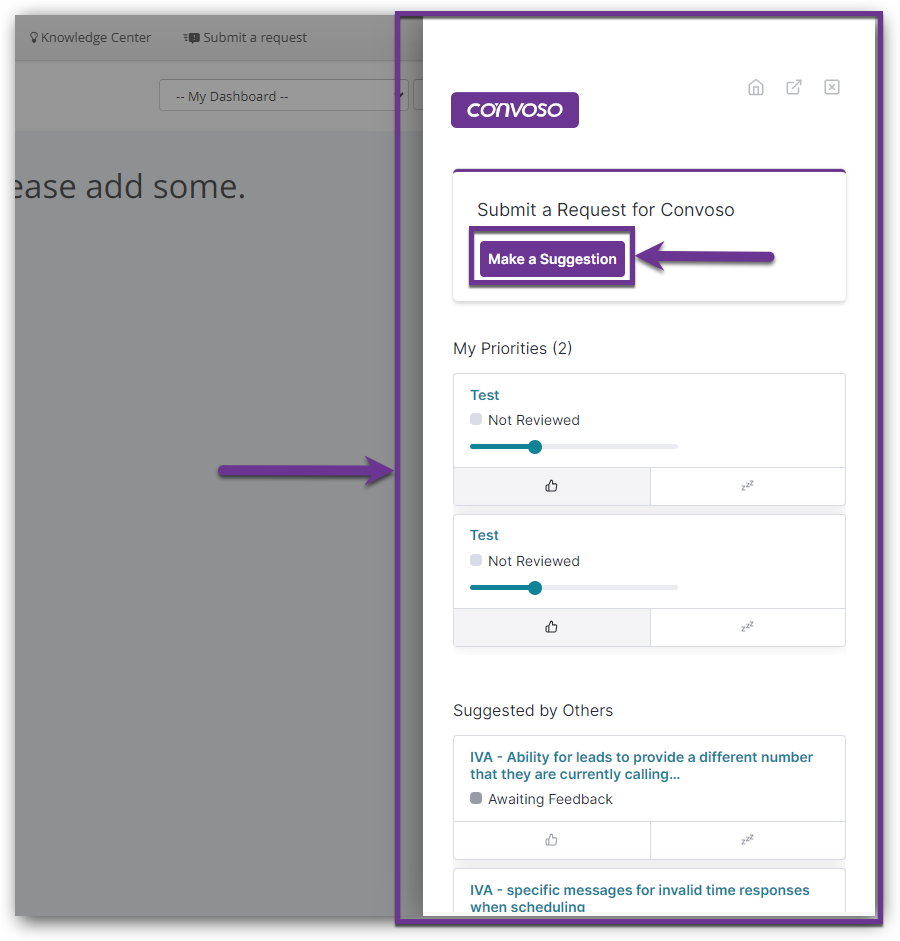The height and width of the screenshot is (941, 900).
Task: Click the speech bubble icon beside Submit a request
Action: (189, 37)
